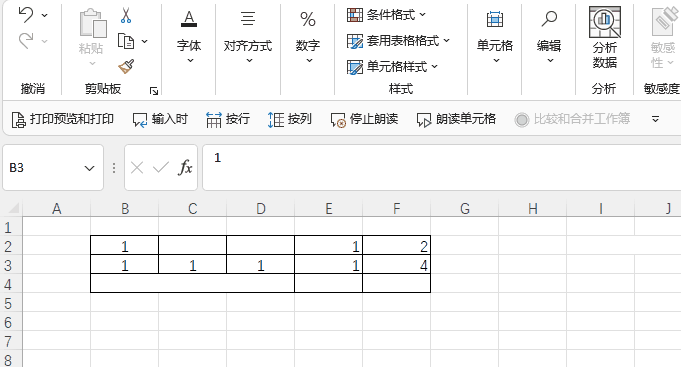Select row 4 header

11,284
